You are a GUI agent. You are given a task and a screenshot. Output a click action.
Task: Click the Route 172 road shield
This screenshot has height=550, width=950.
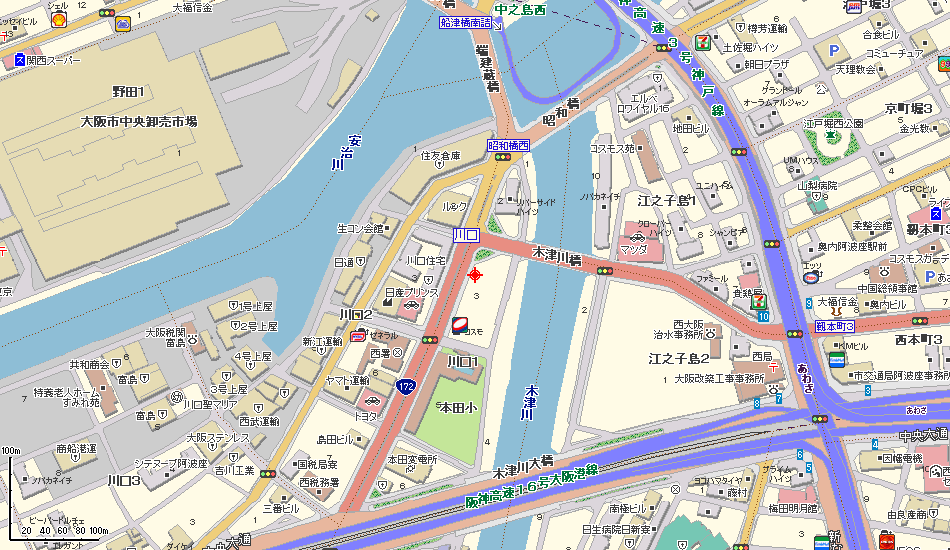(406, 386)
